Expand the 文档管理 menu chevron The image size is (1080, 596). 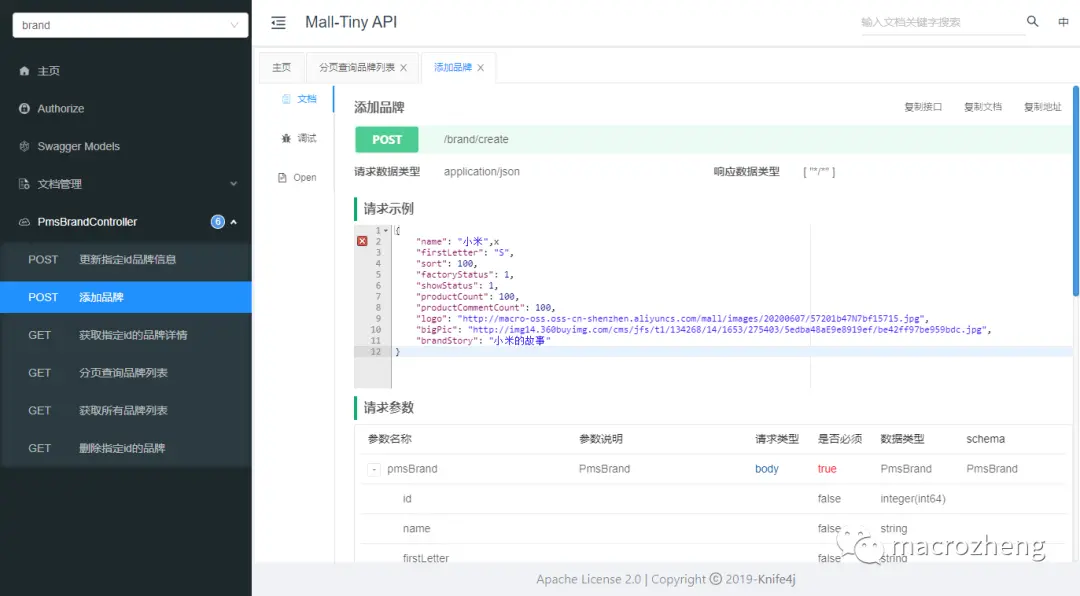pyautogui.click(x=234, y=184)
